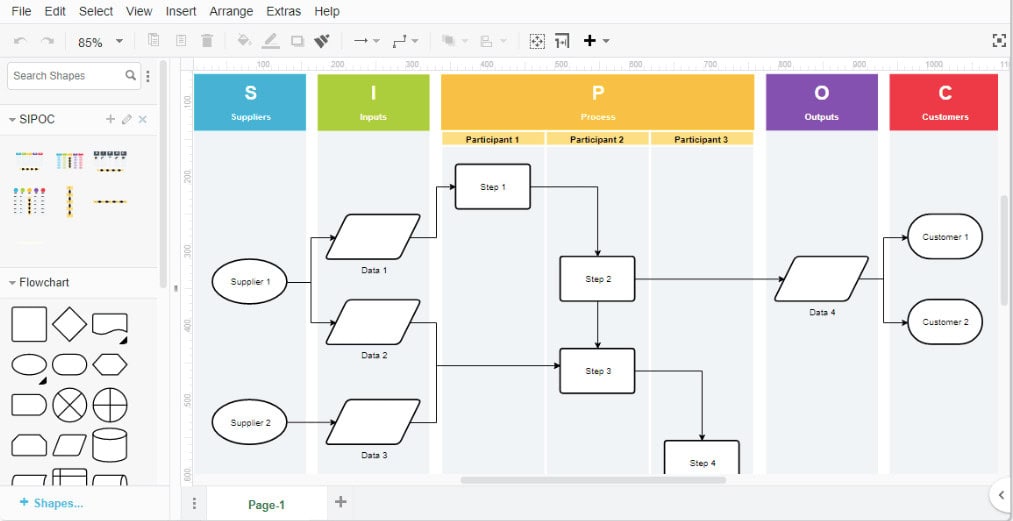Click the horizontal canvas scrollbar

[x=593, y=480]
